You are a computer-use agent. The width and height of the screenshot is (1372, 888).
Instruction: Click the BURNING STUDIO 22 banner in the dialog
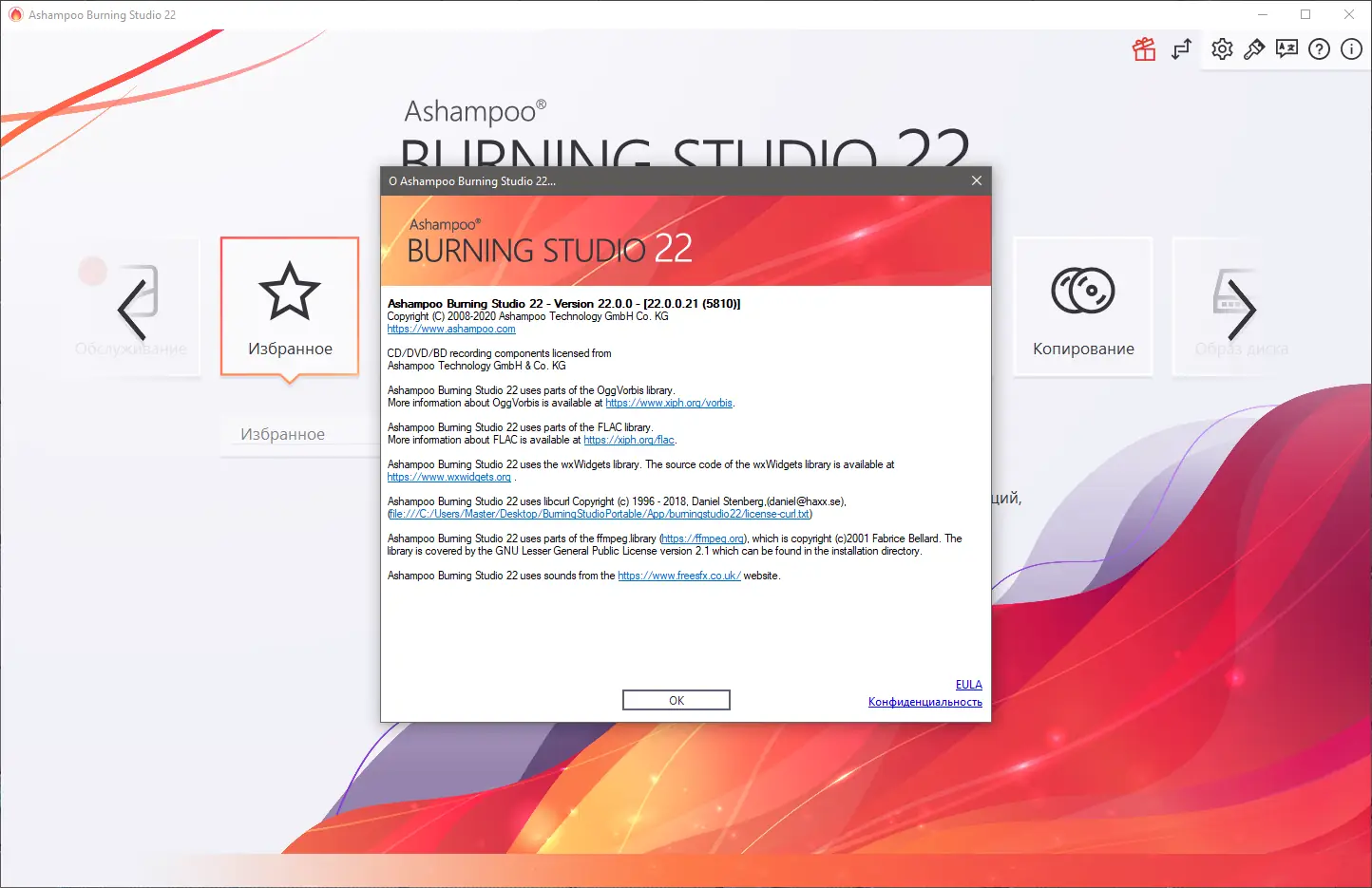[x=686, y=241]
